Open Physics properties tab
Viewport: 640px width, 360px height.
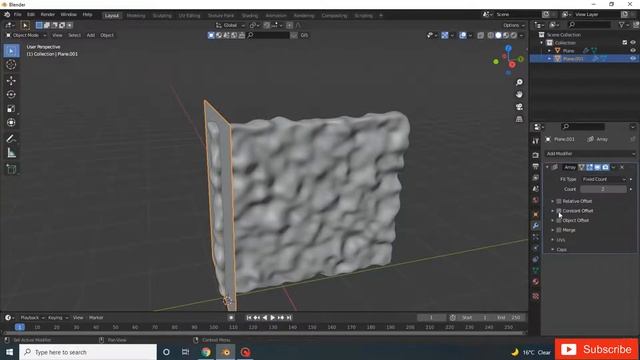tap(536, 248)
